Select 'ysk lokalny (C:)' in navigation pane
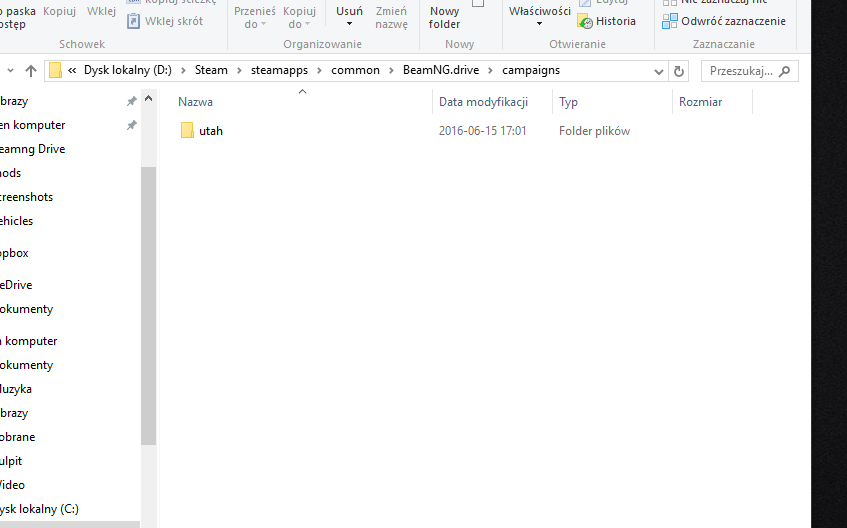The image size is (847, 528). (39, 509)
